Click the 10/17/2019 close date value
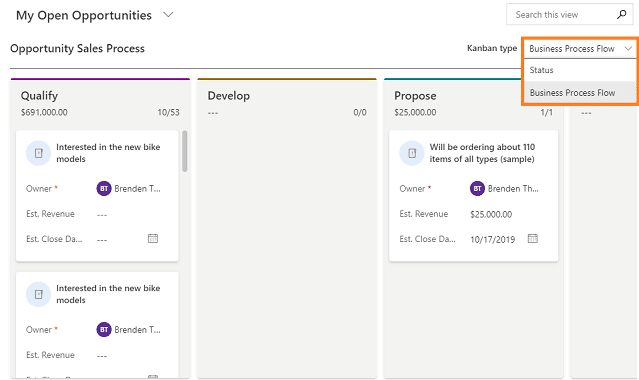The image size is (639, 380). (x=493, y=240)
